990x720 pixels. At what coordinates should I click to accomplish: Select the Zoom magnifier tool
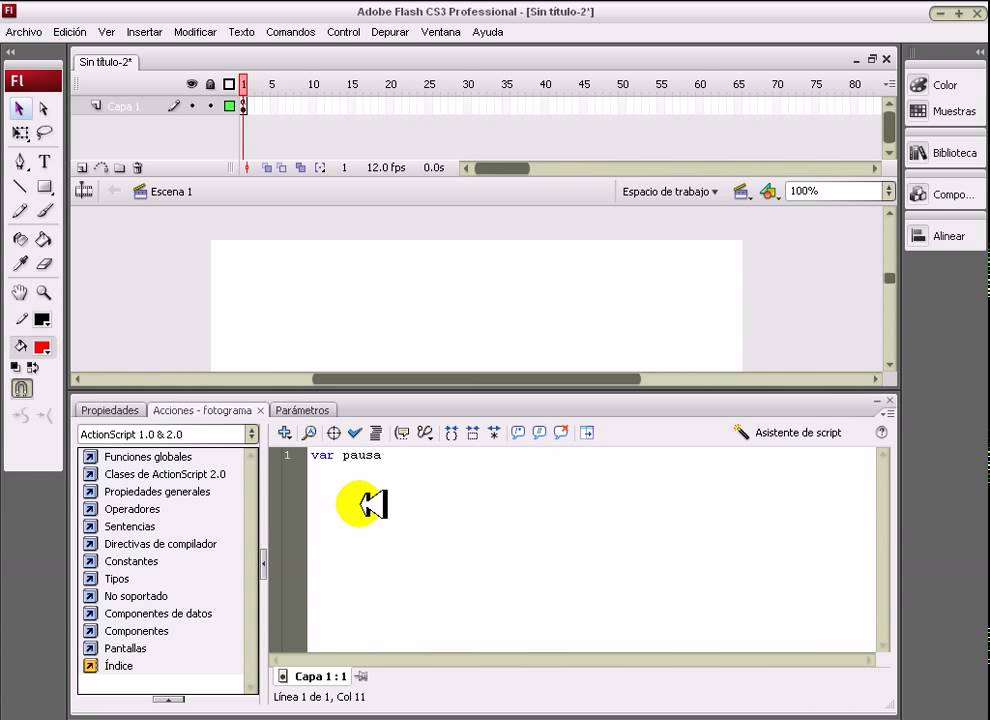click(x=44, y=292)
